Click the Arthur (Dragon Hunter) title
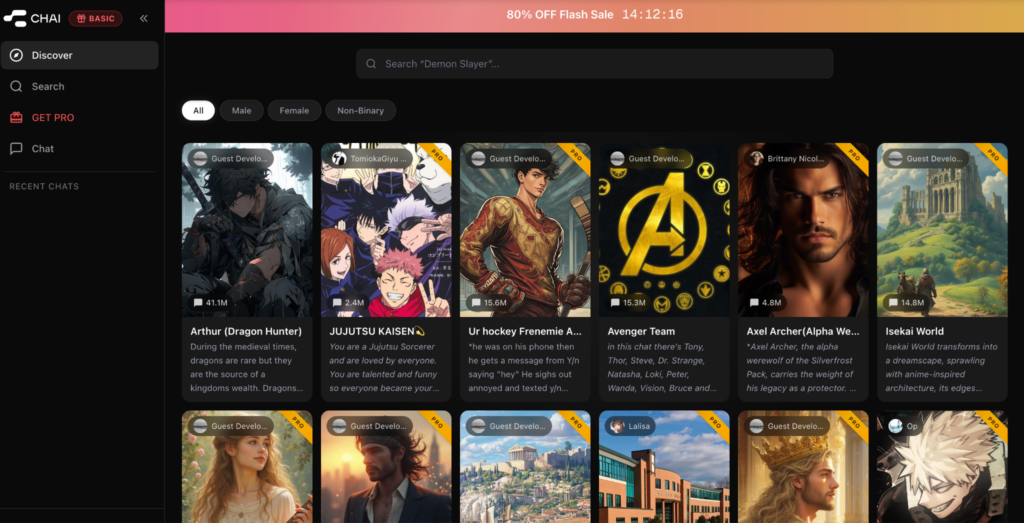1024x523 pixels. coord(246,331)
